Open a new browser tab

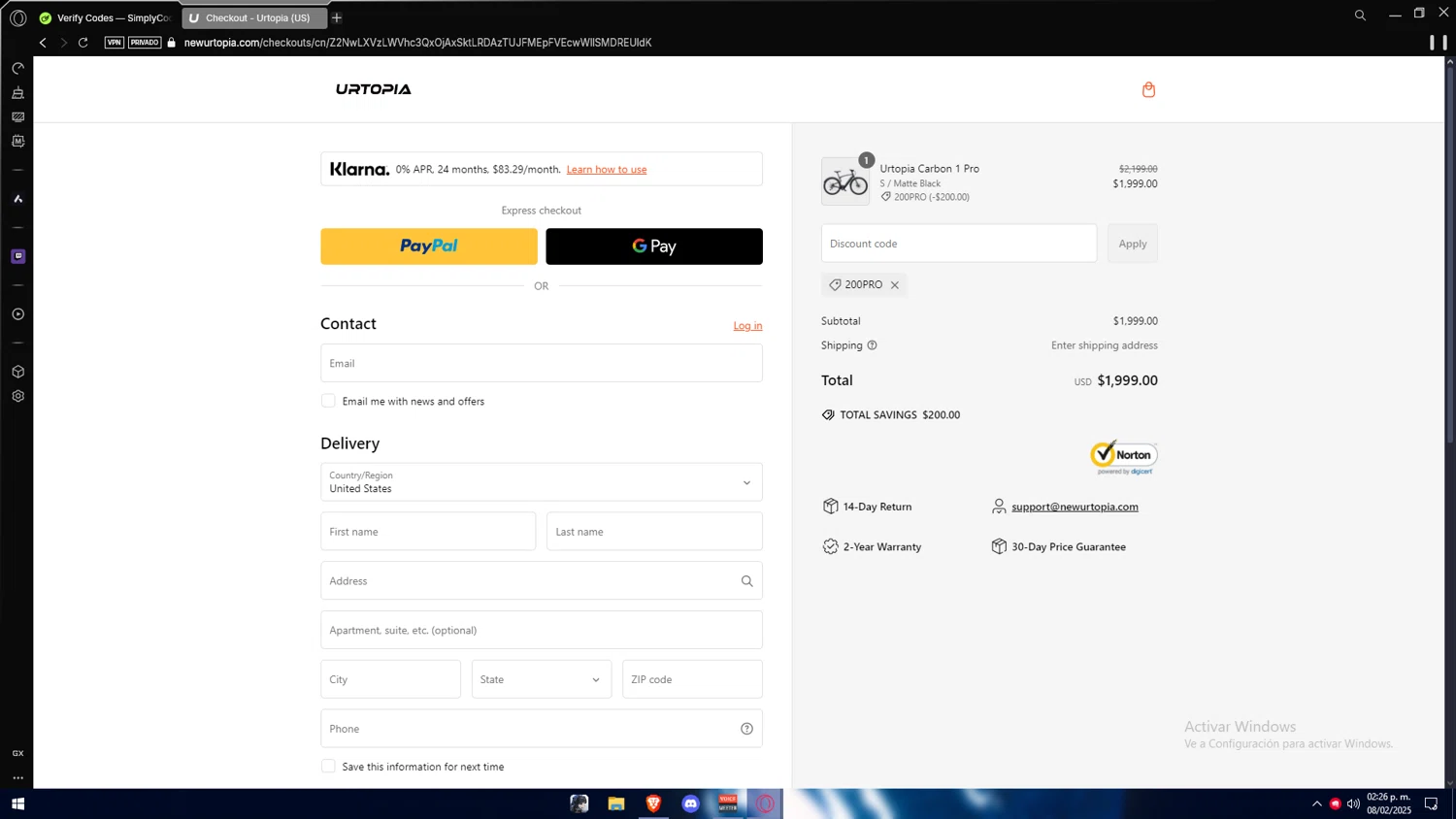click(337, 17)
